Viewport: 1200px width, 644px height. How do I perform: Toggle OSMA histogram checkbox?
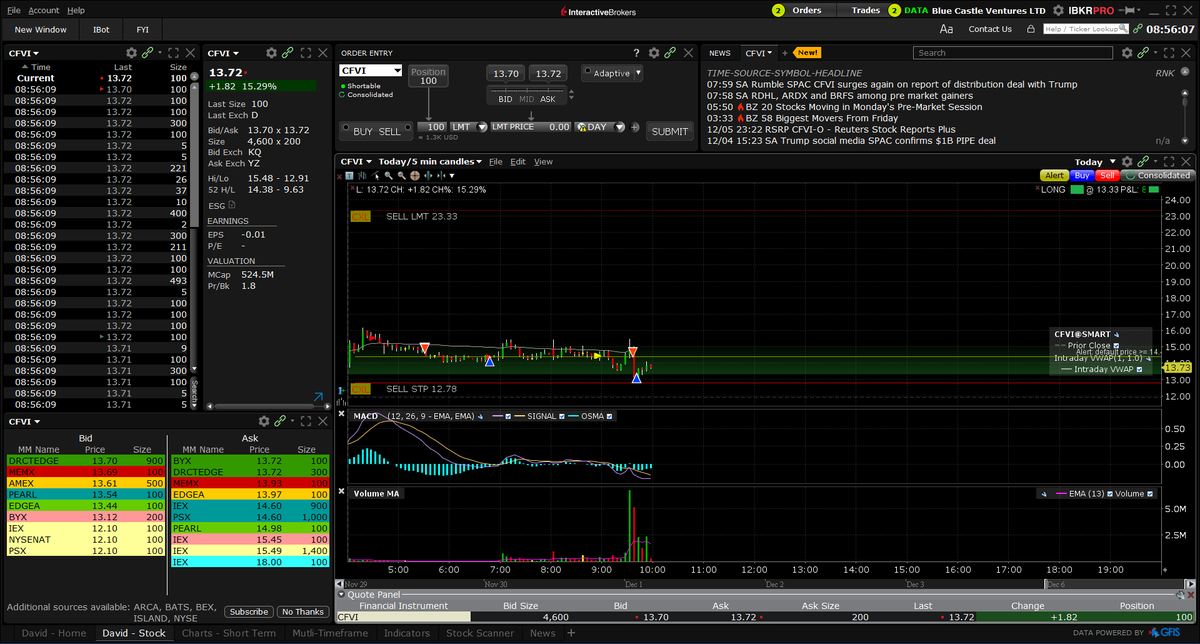[x=608, y=416]
